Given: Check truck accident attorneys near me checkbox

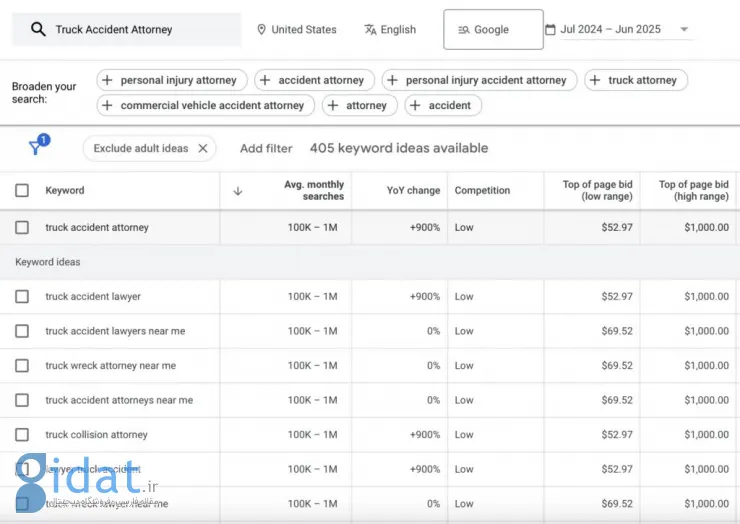Looking at the screenshot, I should click(x=22, y=400).
